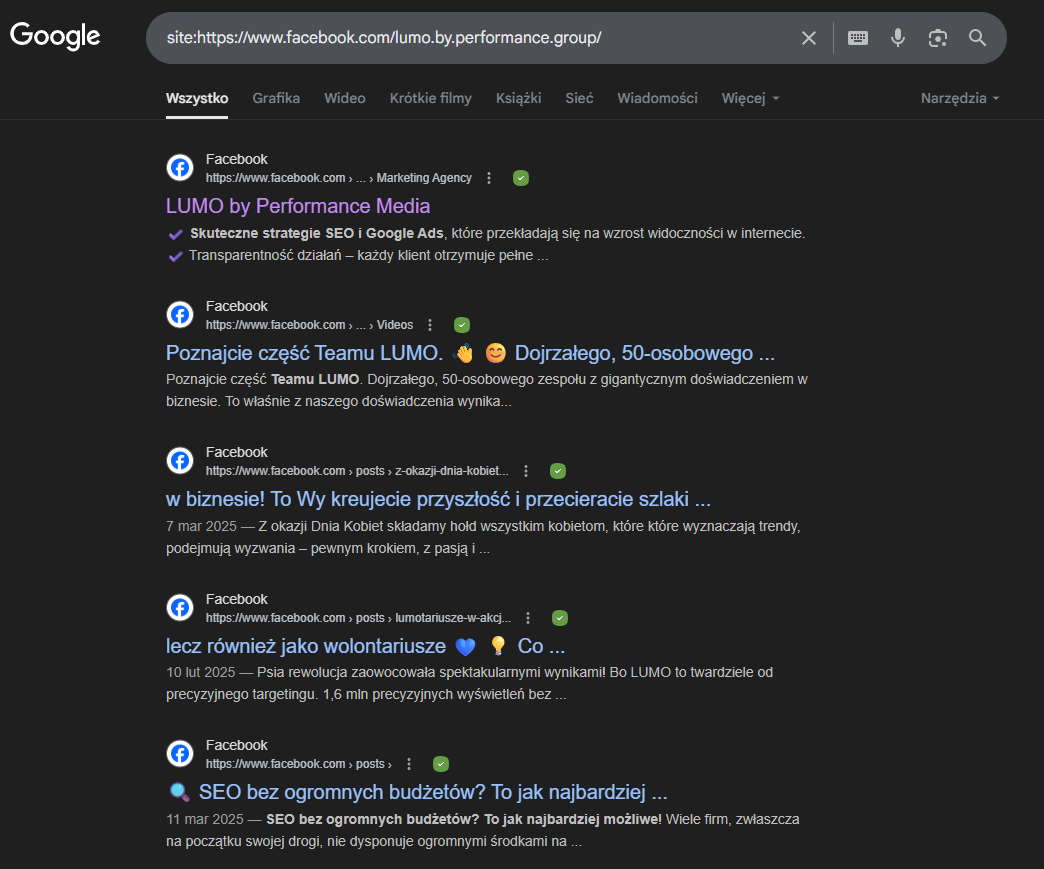Open three-dot menu for z-okazji-dnia-kobiet result
This screenshot has width=1044, height=869.
coord(526,471)
